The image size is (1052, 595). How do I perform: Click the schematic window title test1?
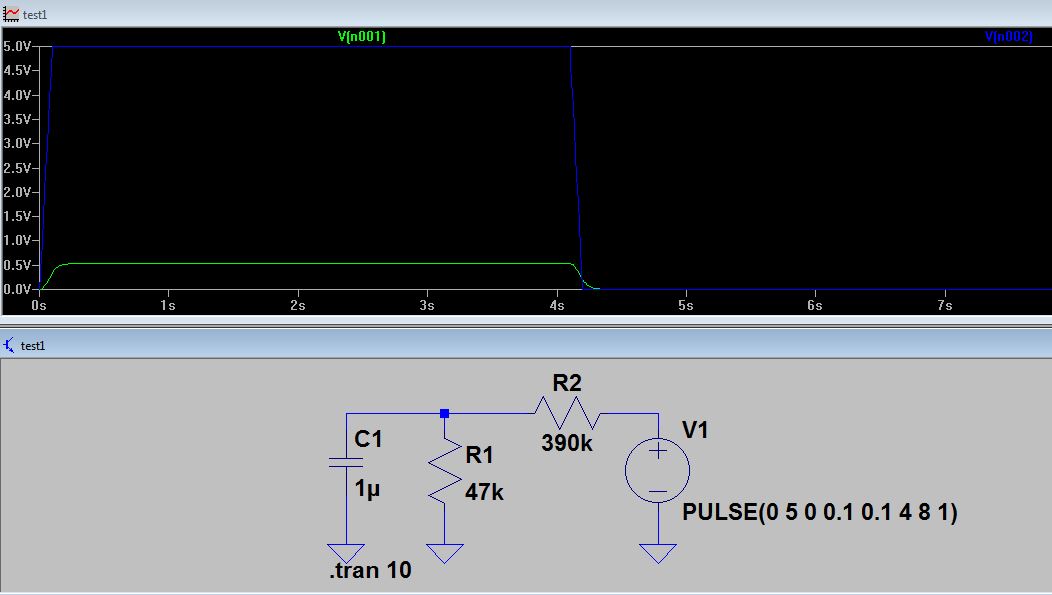point(33,345)
